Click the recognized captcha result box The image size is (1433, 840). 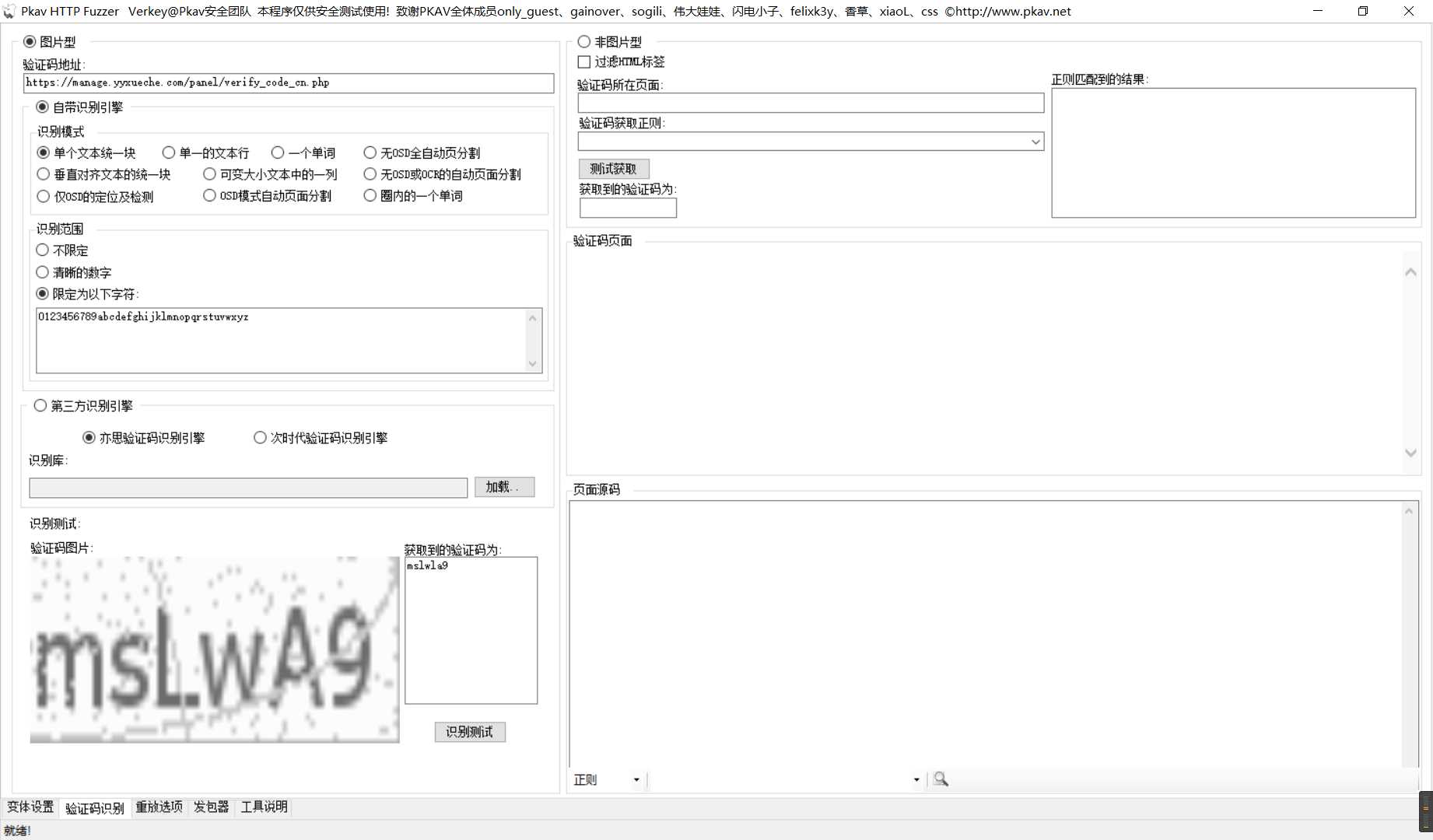[x=471, y=630]
